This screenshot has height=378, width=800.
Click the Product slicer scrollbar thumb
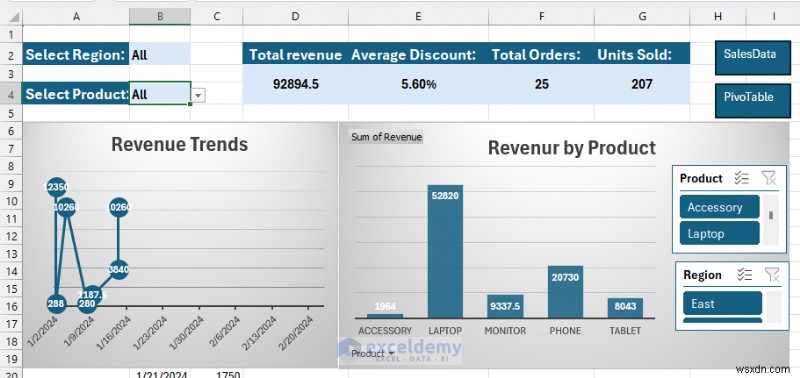coord(771,215)
